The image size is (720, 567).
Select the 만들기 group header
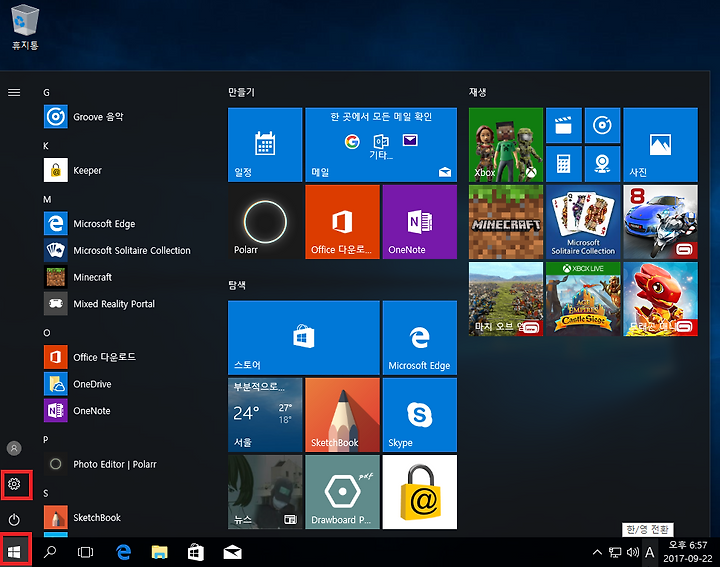(241, 92)
